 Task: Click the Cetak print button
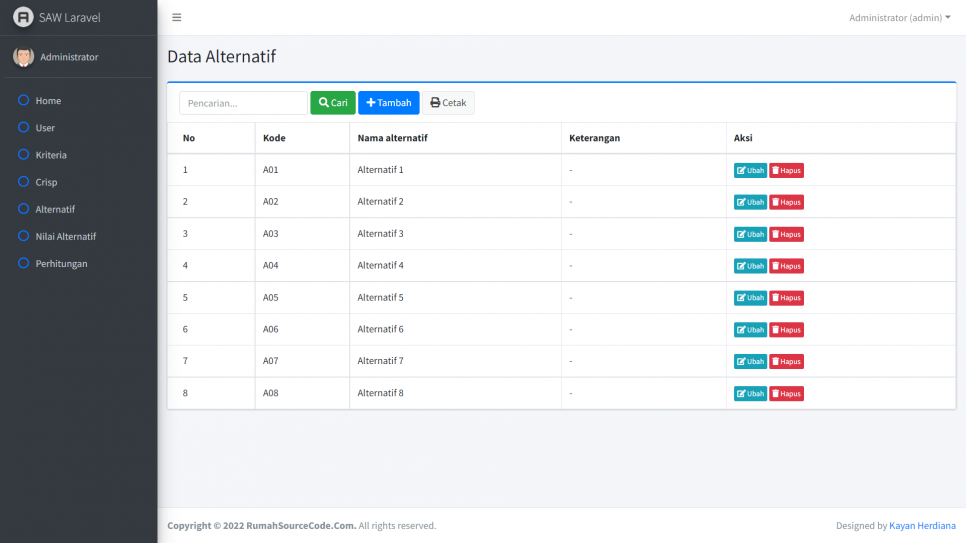click(448, 103)
